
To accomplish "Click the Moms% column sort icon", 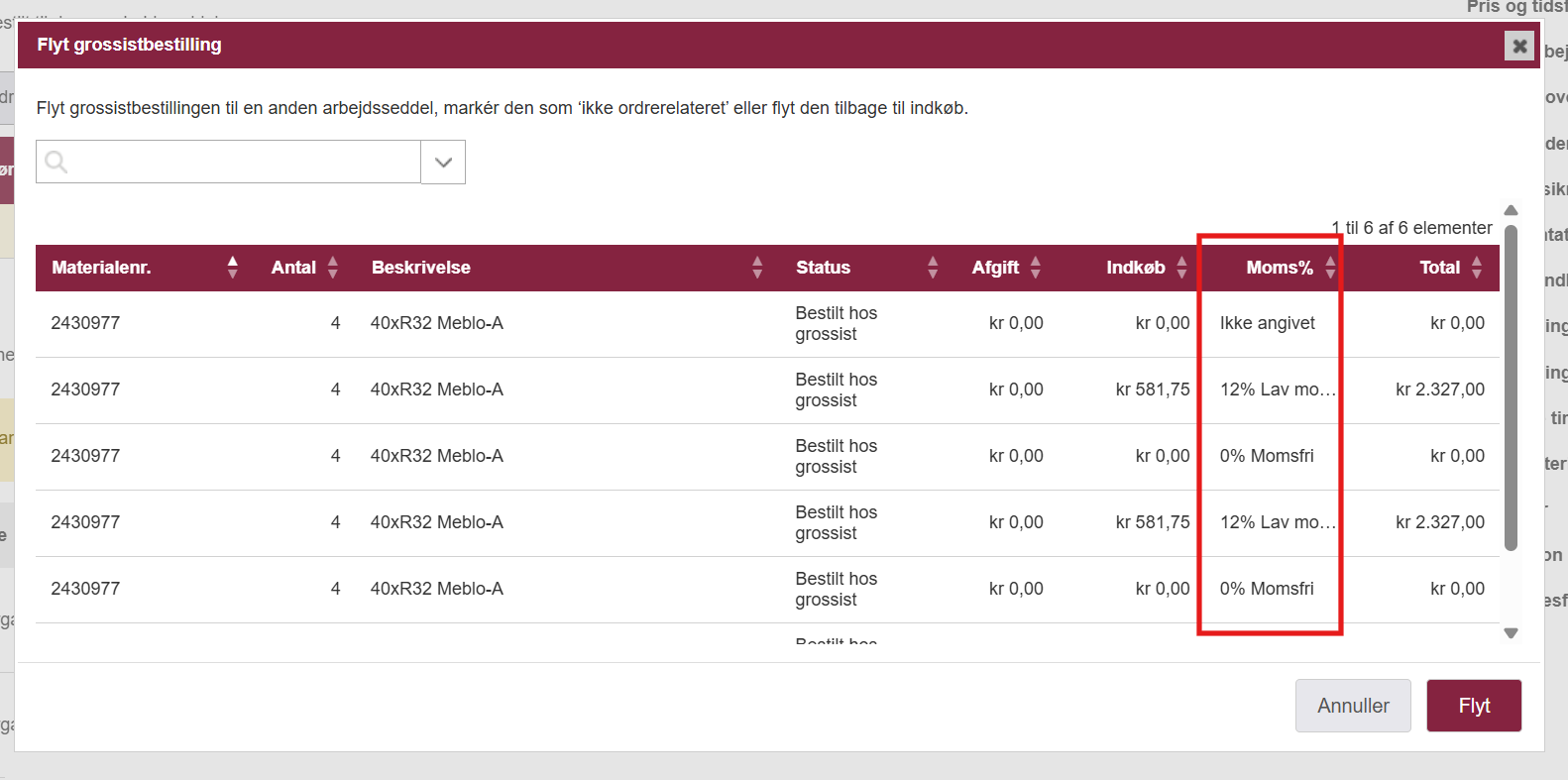I will click(1330, 268).
